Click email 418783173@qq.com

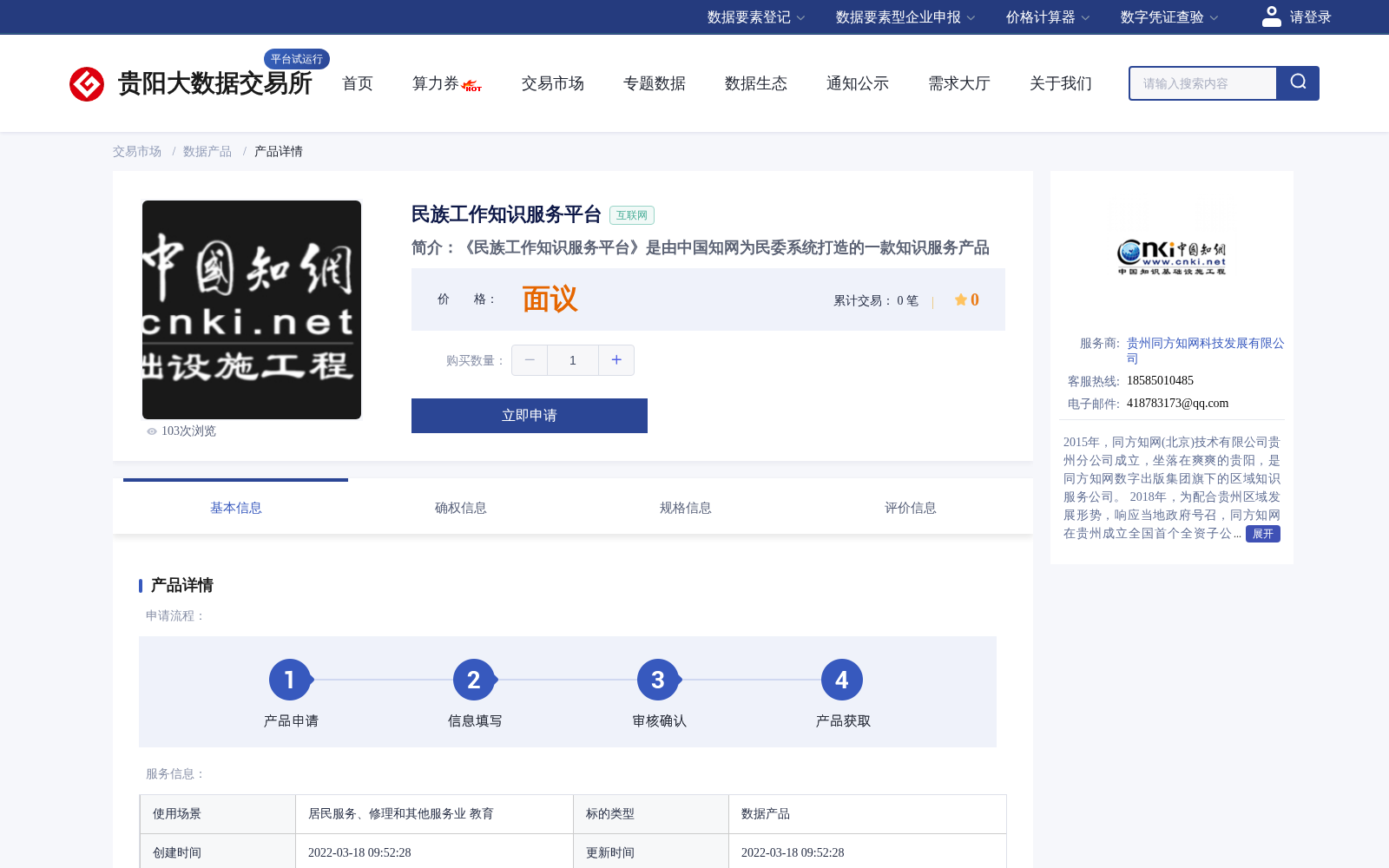tap(1177, 404)
